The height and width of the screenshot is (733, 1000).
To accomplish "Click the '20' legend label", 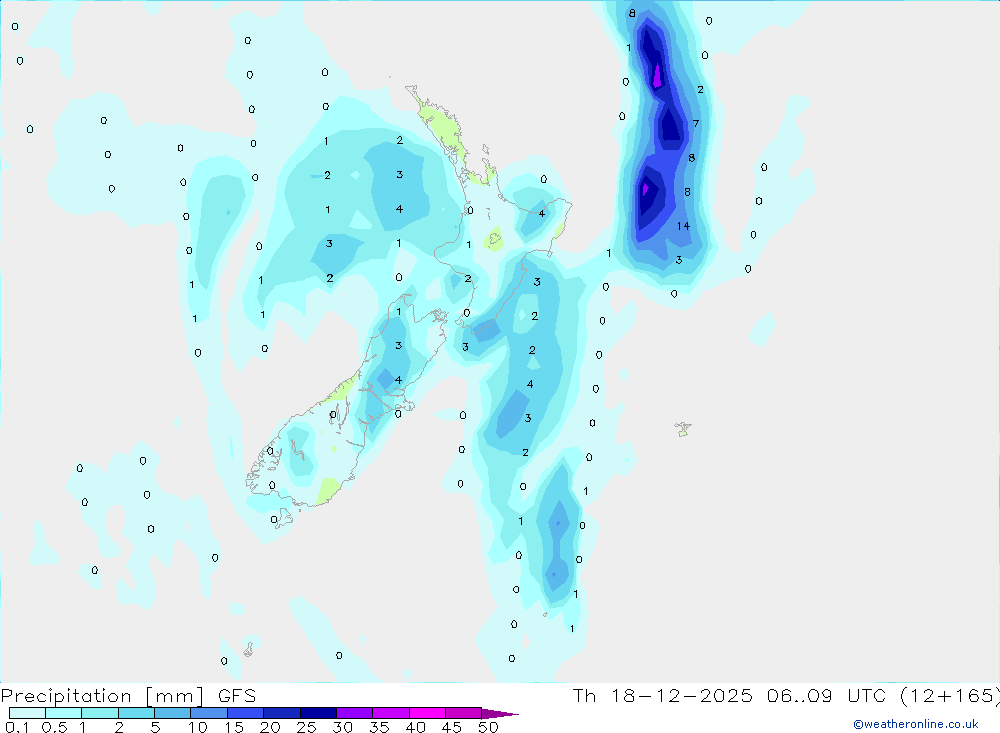I will coord(270,727).
